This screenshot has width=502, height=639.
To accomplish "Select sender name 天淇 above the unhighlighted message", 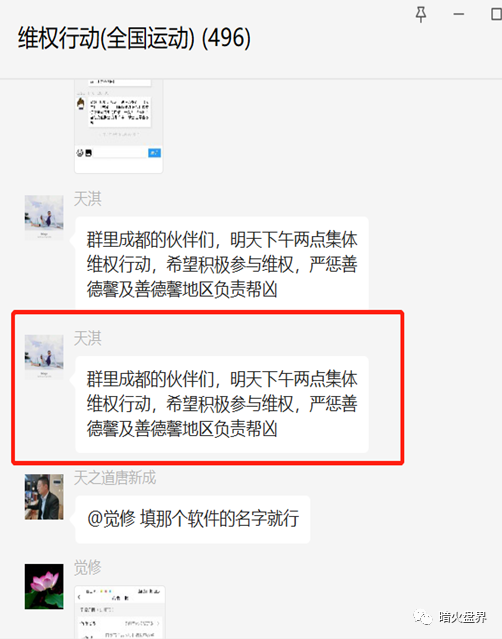I will coord(88,199).
